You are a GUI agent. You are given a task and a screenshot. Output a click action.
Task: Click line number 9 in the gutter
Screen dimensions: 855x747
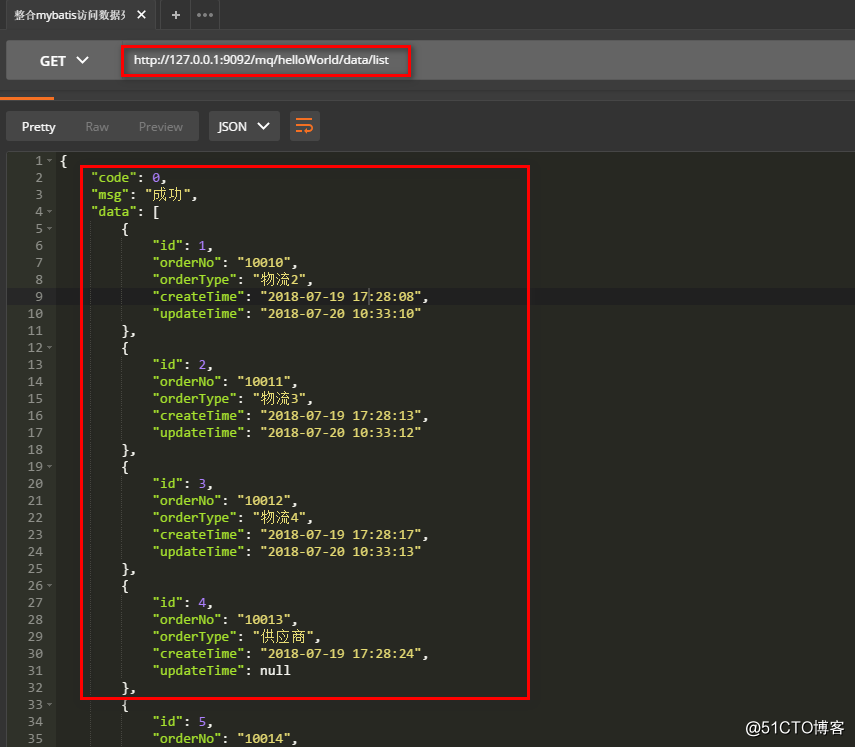(39, 297)
